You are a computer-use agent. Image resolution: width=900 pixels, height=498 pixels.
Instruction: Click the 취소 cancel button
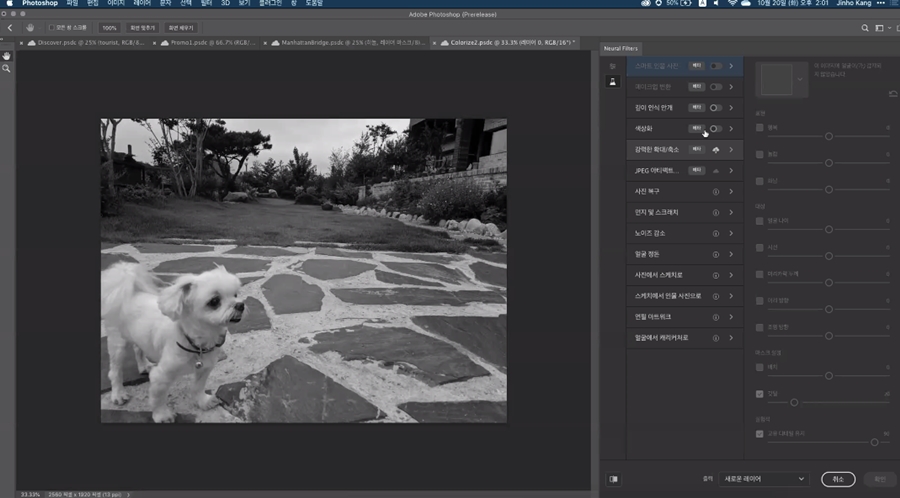(838, 479)
